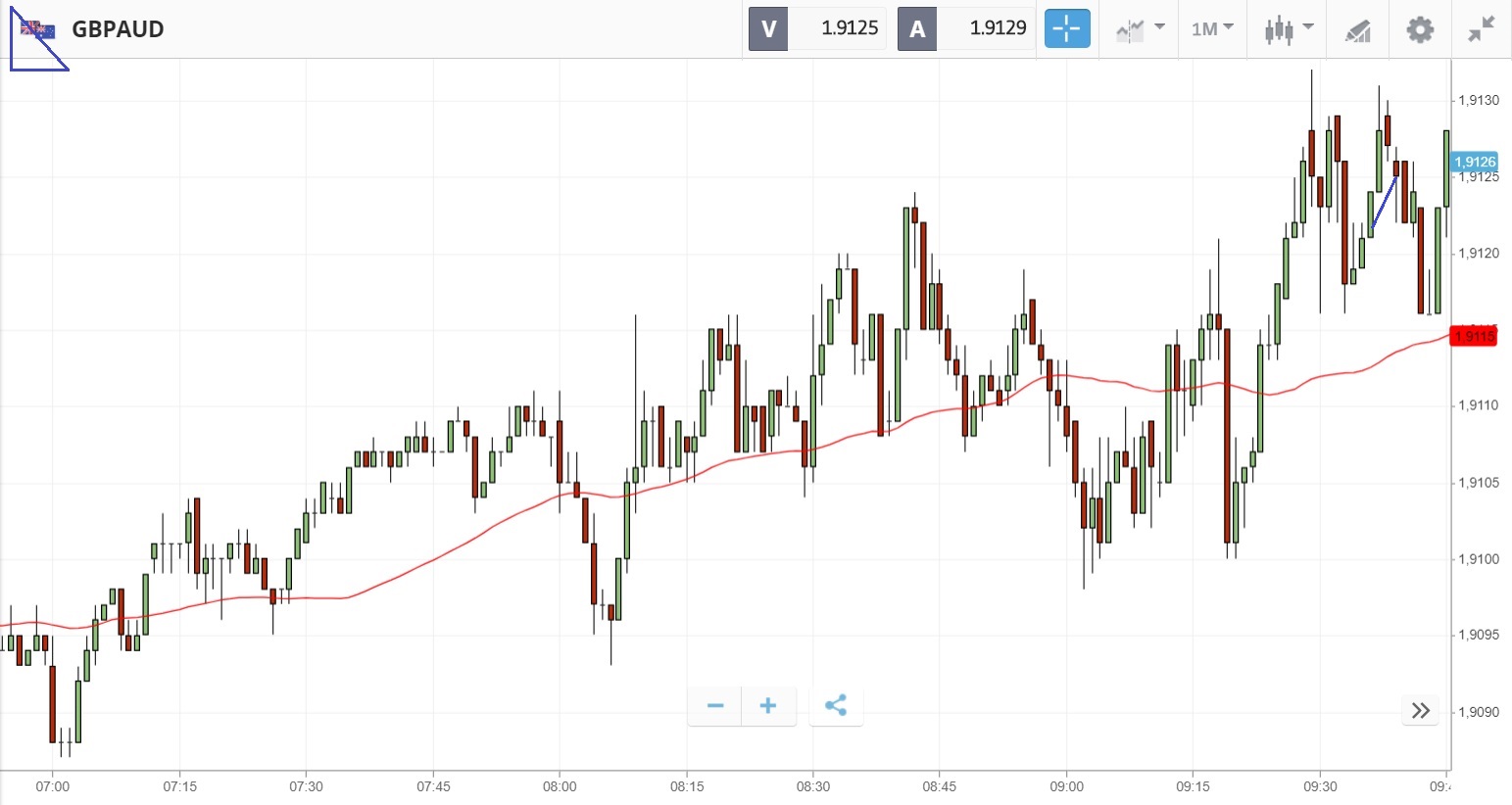Share the chart
This screenshot has width=1512, height=805.
click(836, 706)
